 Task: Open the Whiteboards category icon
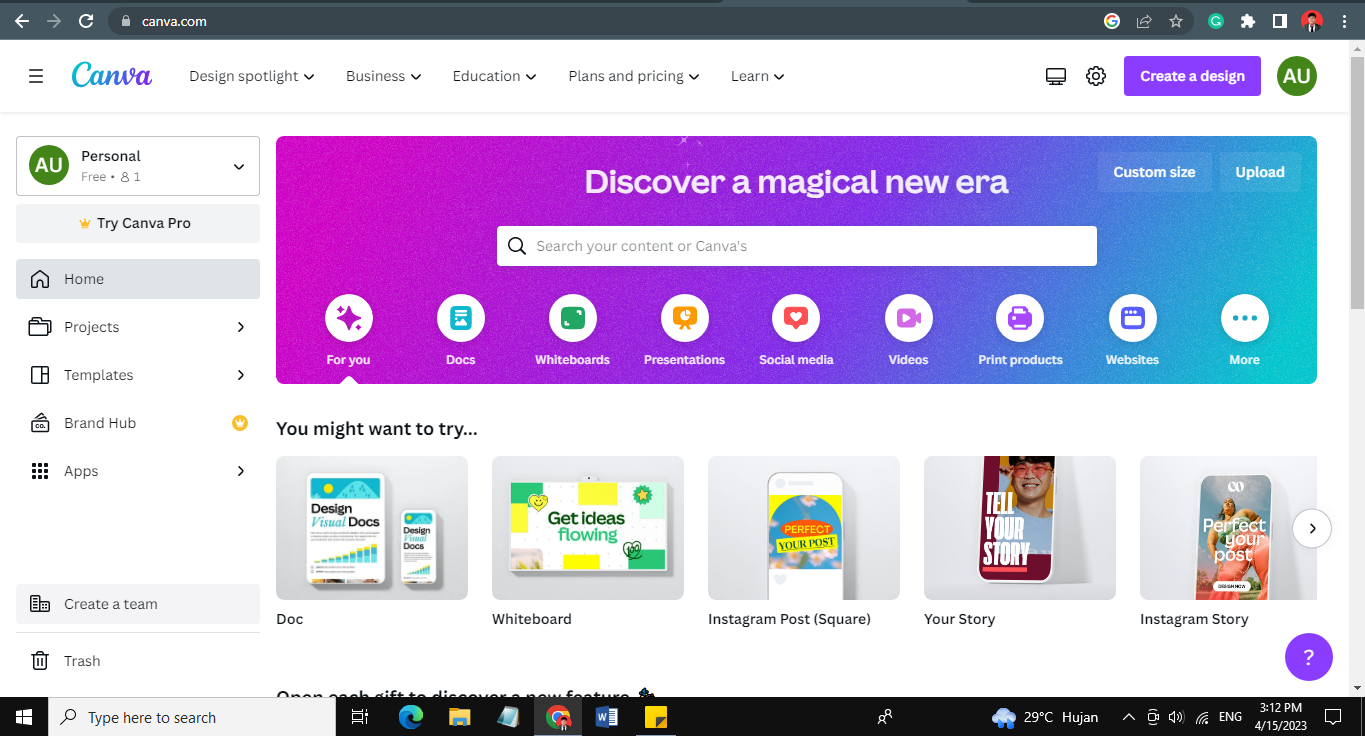click(572, 317)
